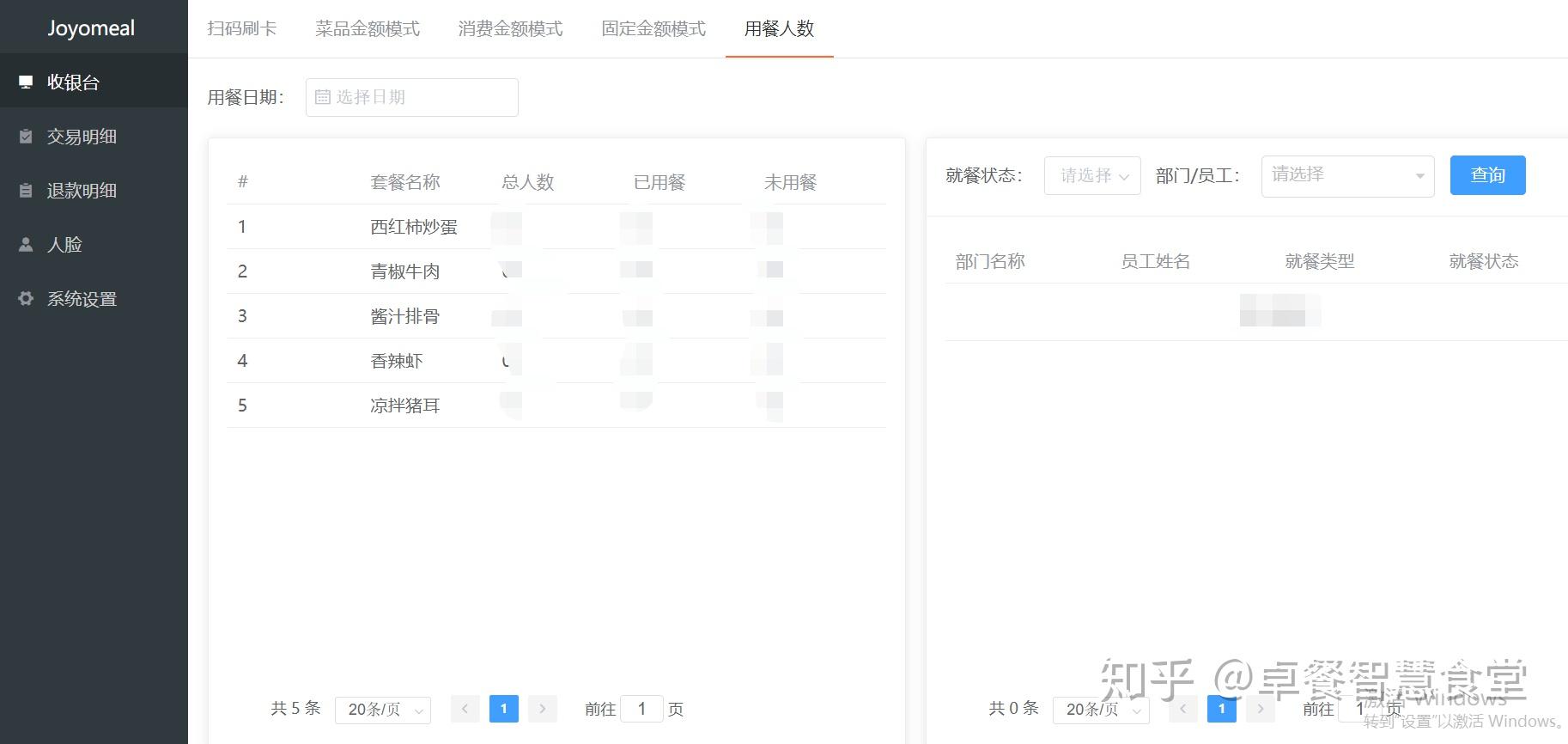
Task: Go to previous page in left table pagination
Action: (465, 709)
